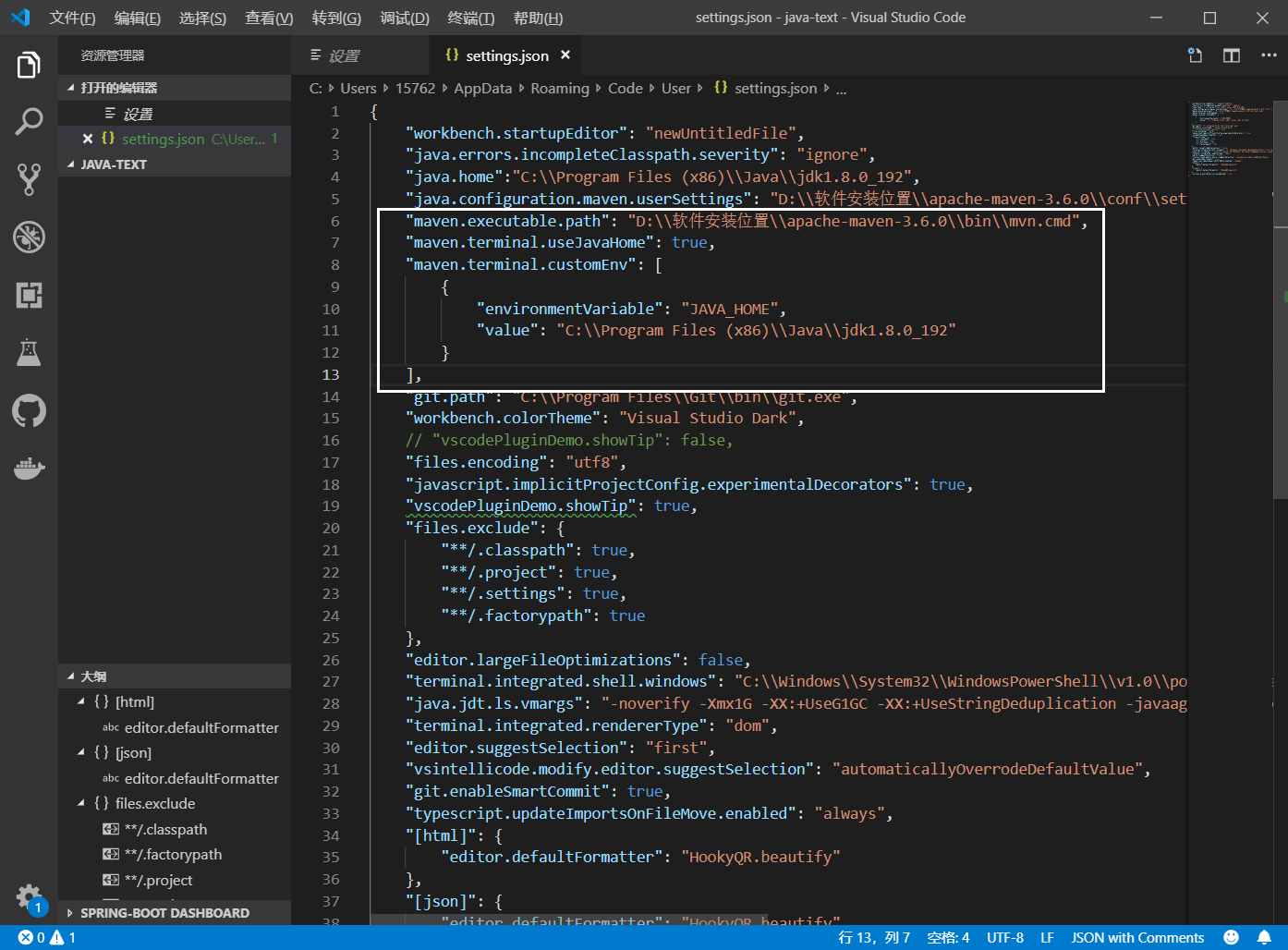1288x950 pixels.
Task: Open the 终端(T) menu
Action: coord(471,18)
